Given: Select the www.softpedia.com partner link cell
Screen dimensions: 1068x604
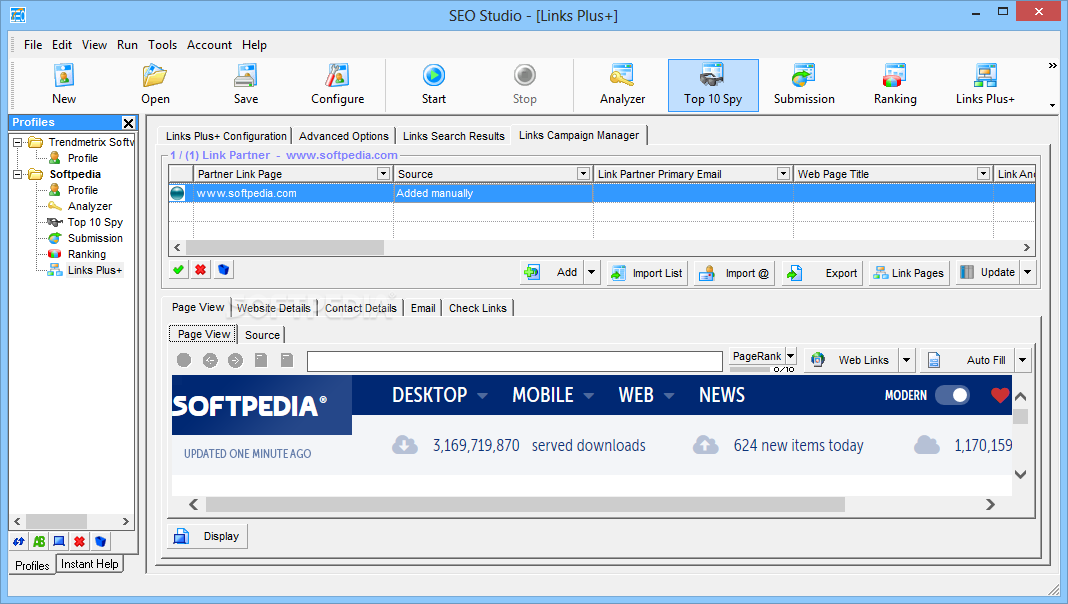Looking at the screenshot, I should (294, 193).
